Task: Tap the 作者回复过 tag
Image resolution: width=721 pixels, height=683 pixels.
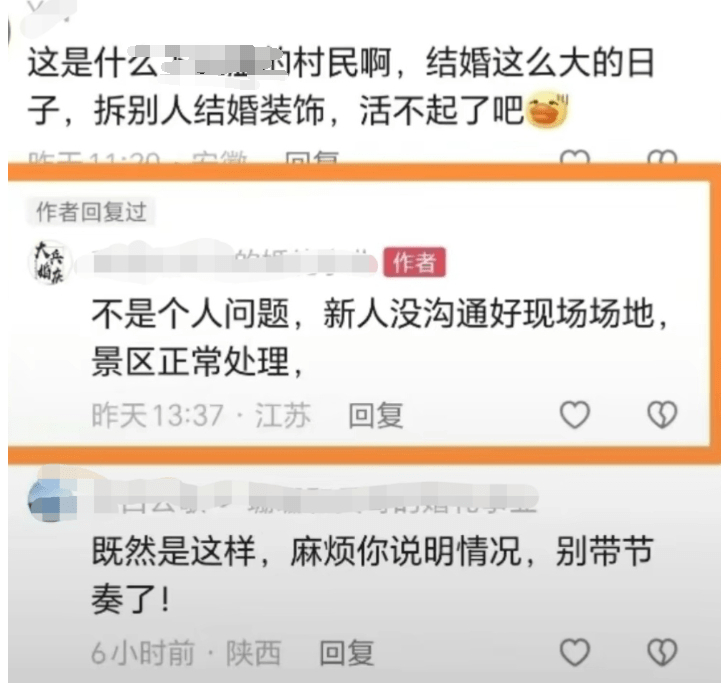Action: coord(91,212)
